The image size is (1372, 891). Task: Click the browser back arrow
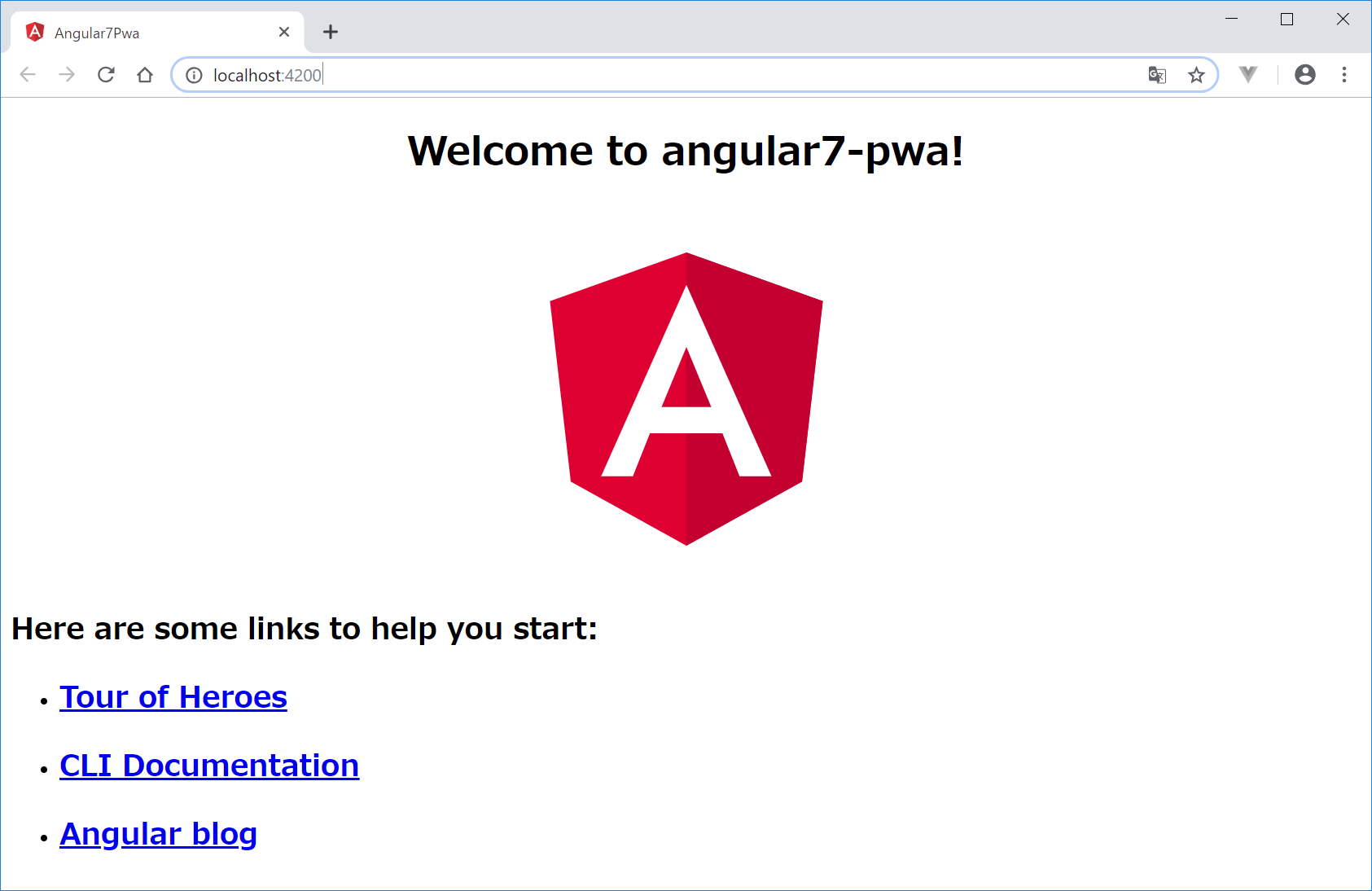pyautogui.click(x=28, y=75)
